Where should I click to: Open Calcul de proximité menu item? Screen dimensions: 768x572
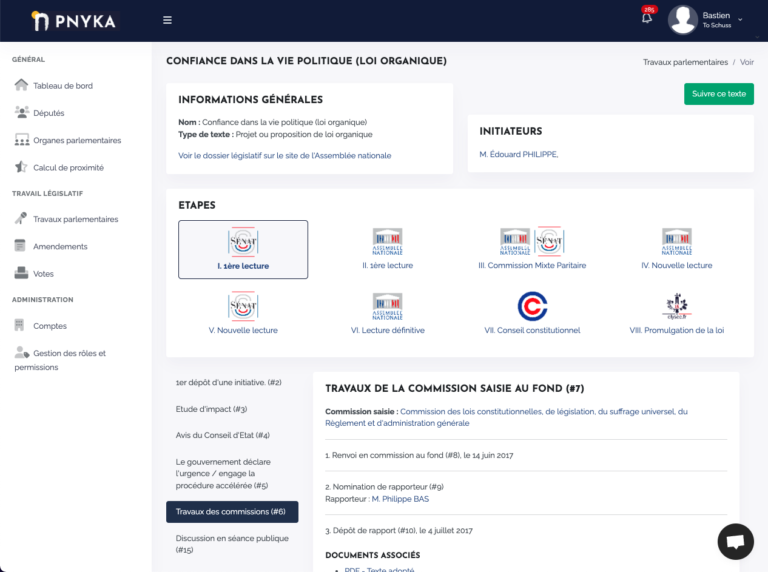[x=68, y=168]
